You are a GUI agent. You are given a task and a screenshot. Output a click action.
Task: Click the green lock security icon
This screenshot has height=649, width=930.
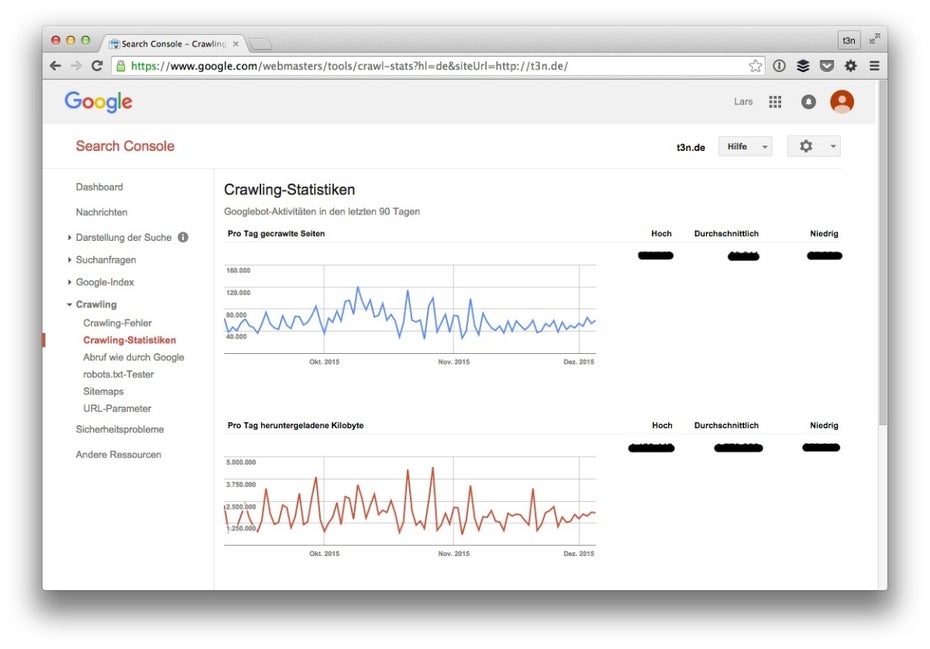click(121, 66)
